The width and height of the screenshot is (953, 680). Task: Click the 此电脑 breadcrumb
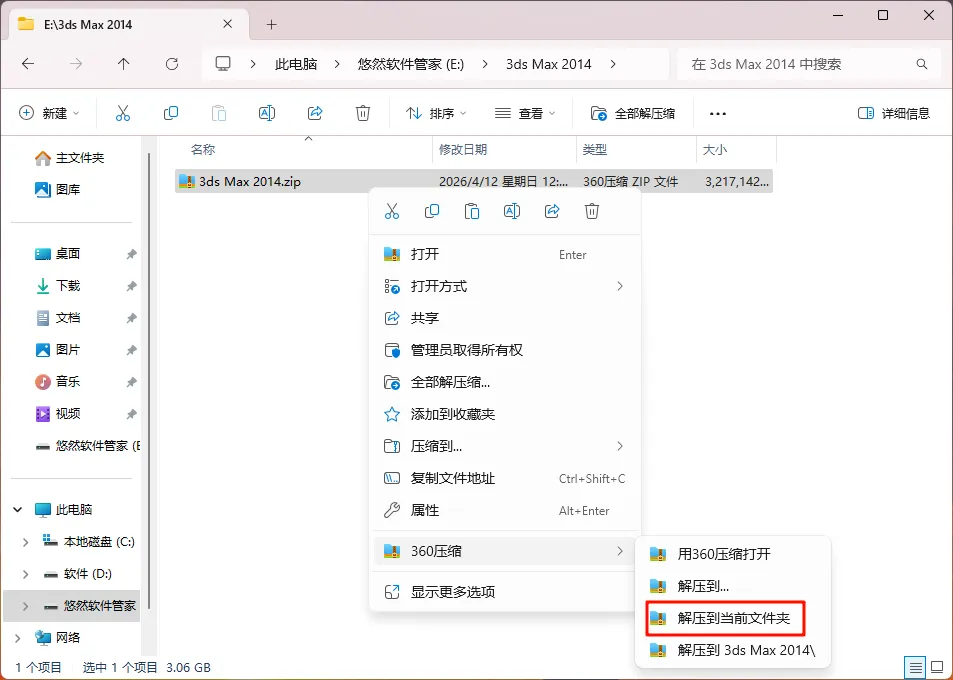point(296,64)
